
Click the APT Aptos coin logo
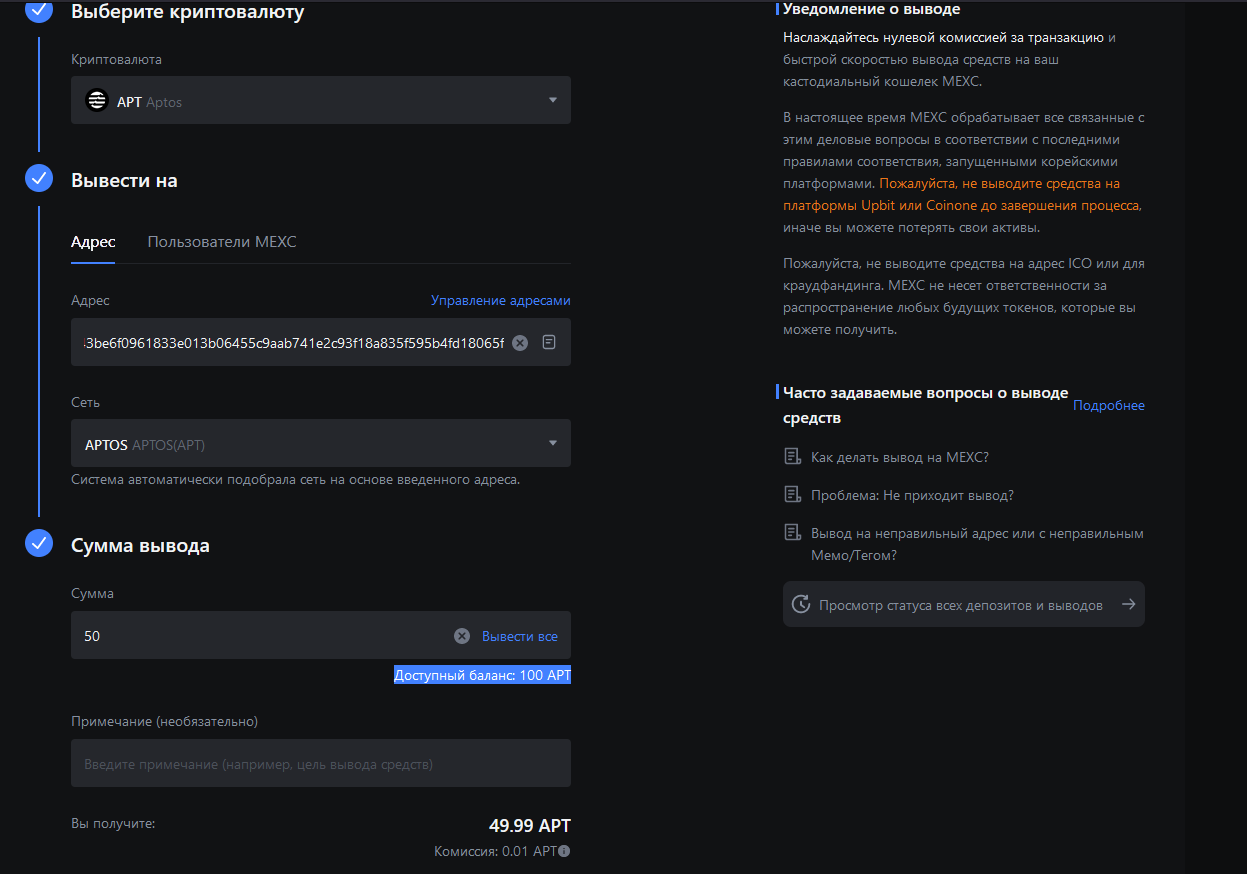coord(97,100)
